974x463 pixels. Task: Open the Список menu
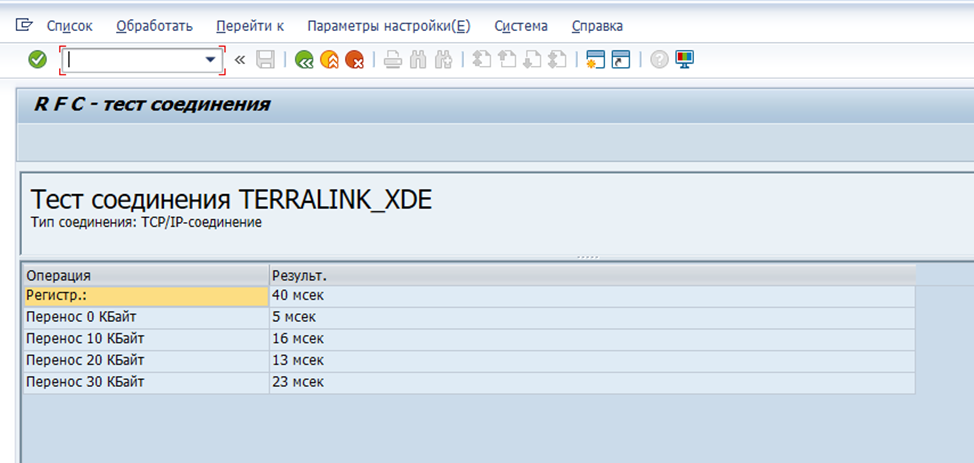(69, 26)
